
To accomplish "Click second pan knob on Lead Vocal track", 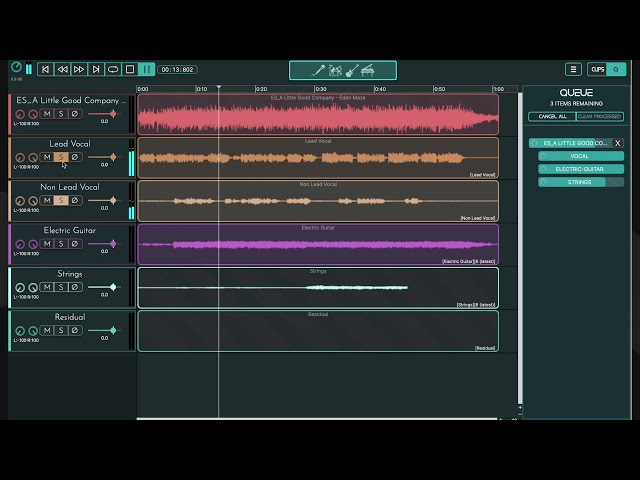I will (x=33, y=158).
